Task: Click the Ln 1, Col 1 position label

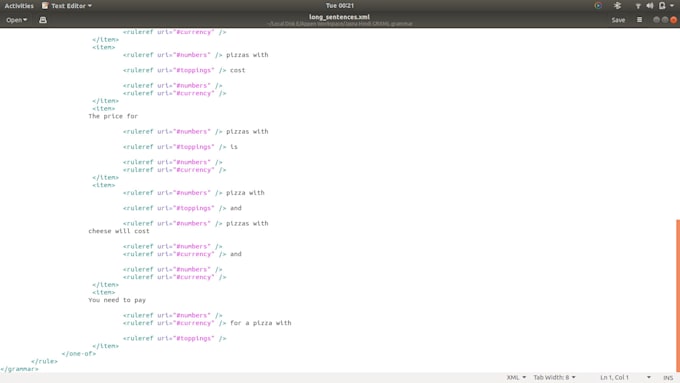Action: coord(614,377)
